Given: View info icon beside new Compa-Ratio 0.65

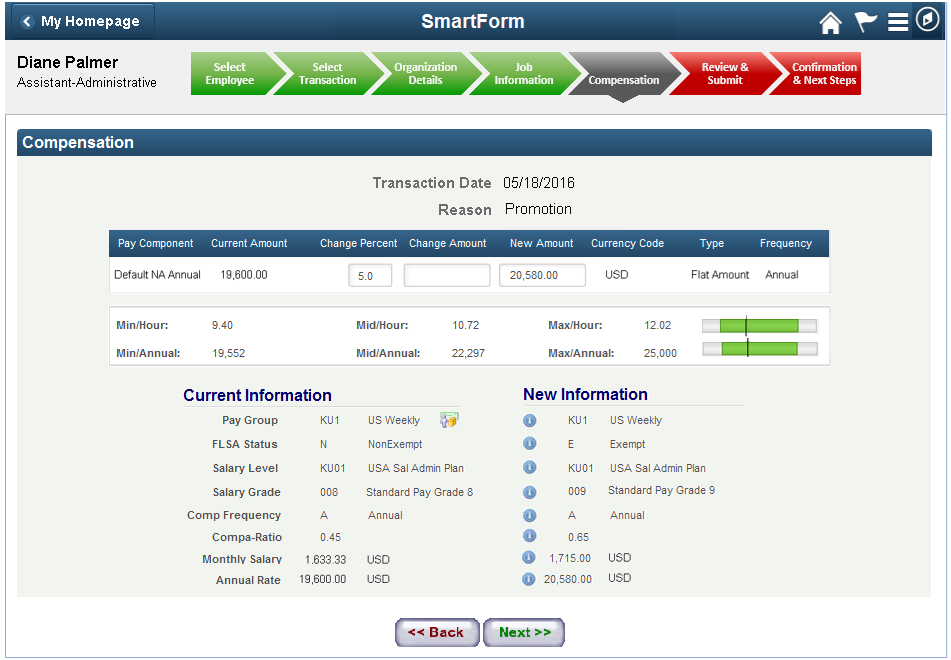Looking at the screenshot, I should click(529, 536).
